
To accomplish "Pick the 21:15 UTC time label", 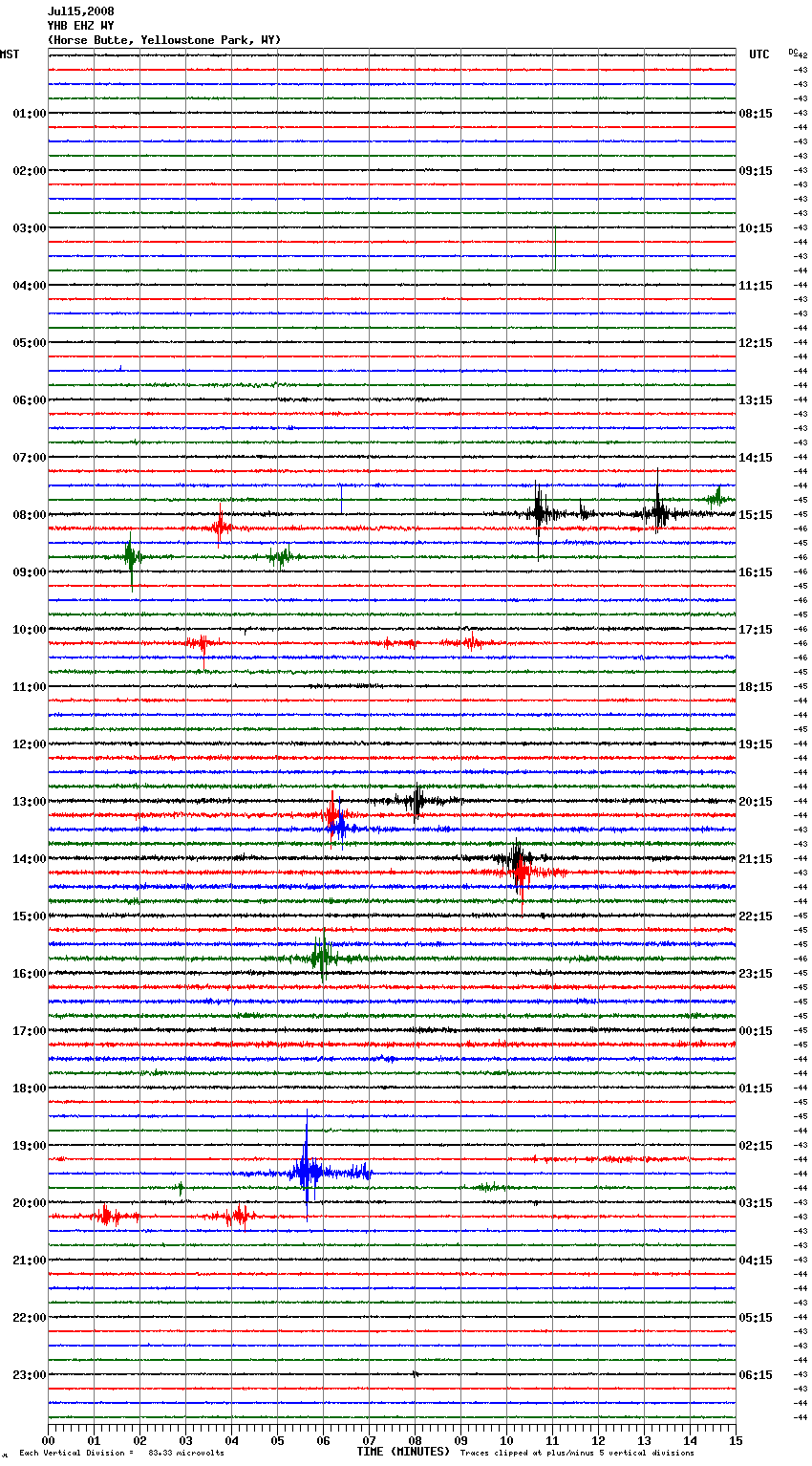I will tap(756, 859).
